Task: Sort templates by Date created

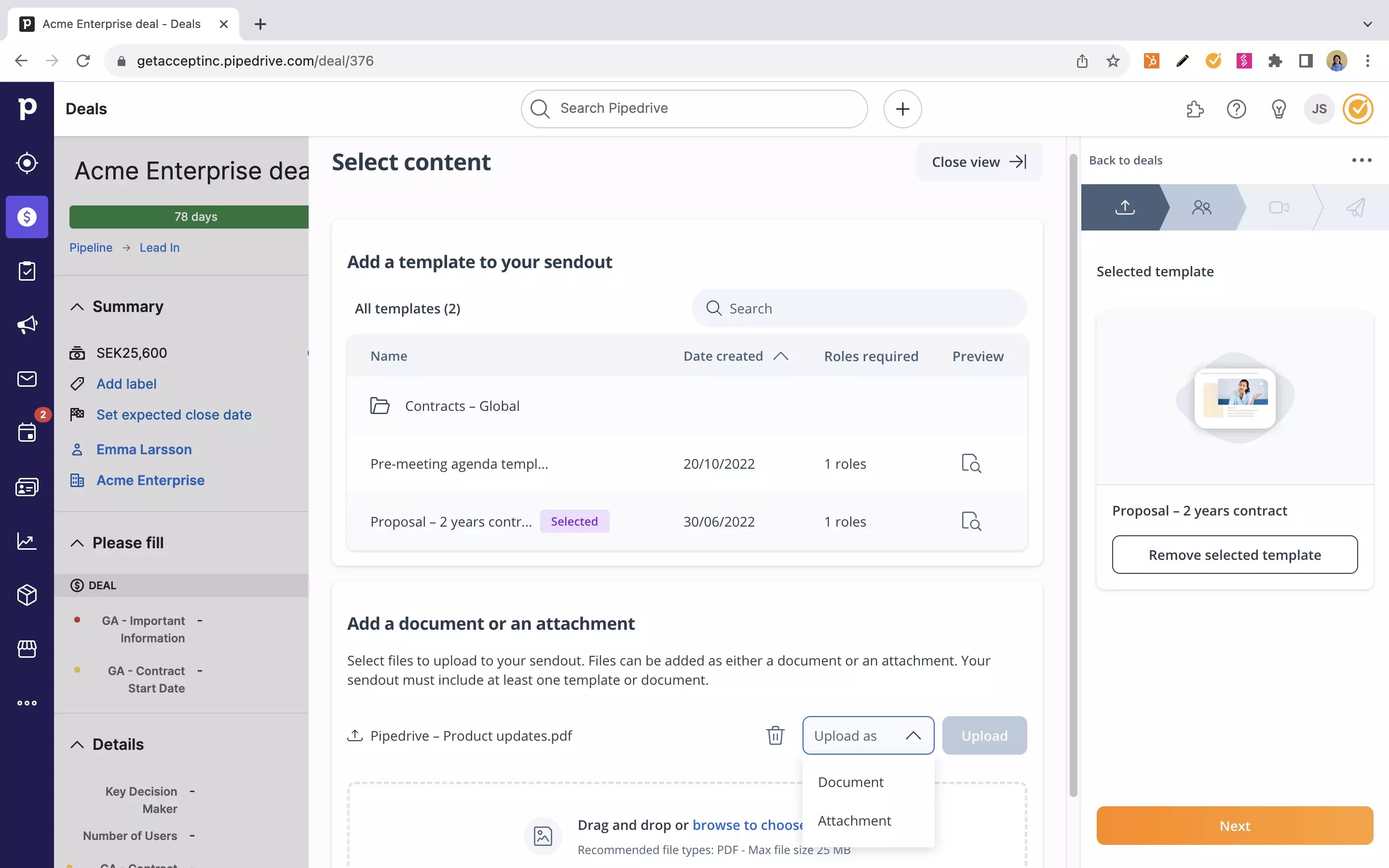Action: pos(735,356)
